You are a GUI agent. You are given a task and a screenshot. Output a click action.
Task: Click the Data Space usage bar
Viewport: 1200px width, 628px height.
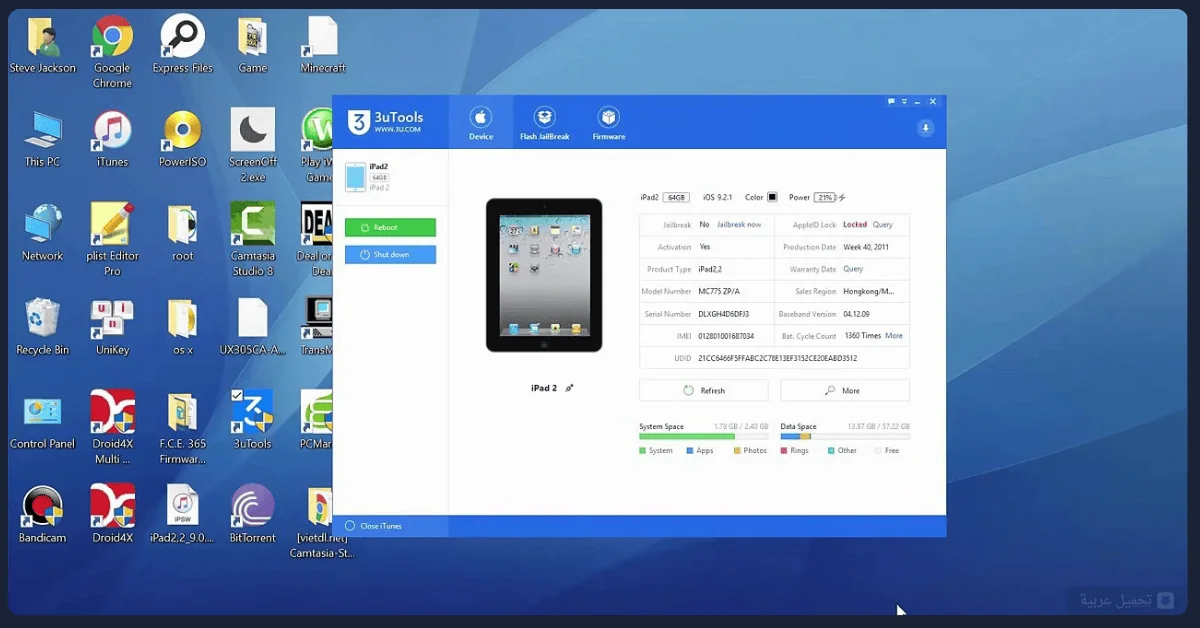[845, 437]
